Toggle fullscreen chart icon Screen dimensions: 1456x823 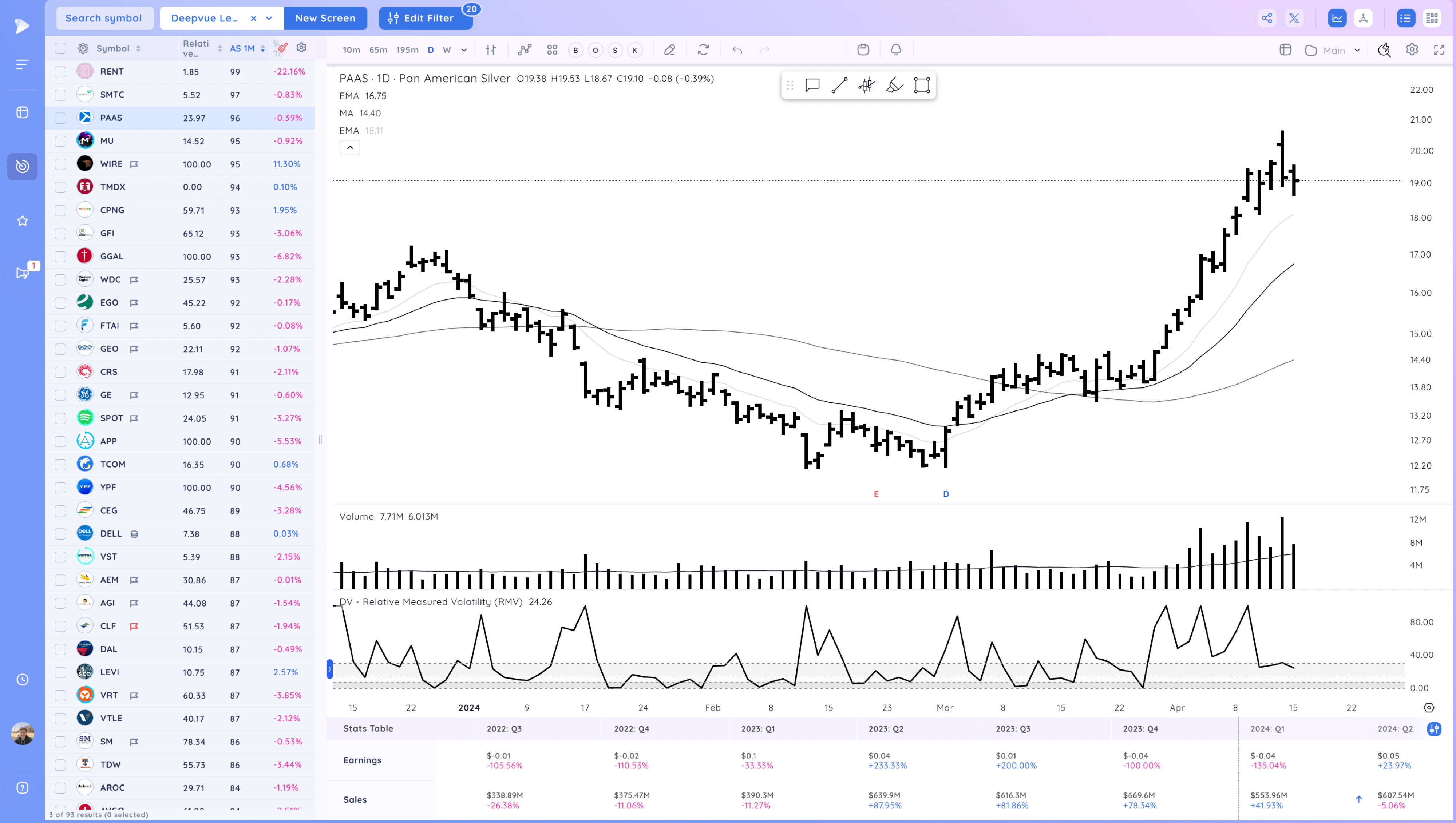(x=1439, y=50)
